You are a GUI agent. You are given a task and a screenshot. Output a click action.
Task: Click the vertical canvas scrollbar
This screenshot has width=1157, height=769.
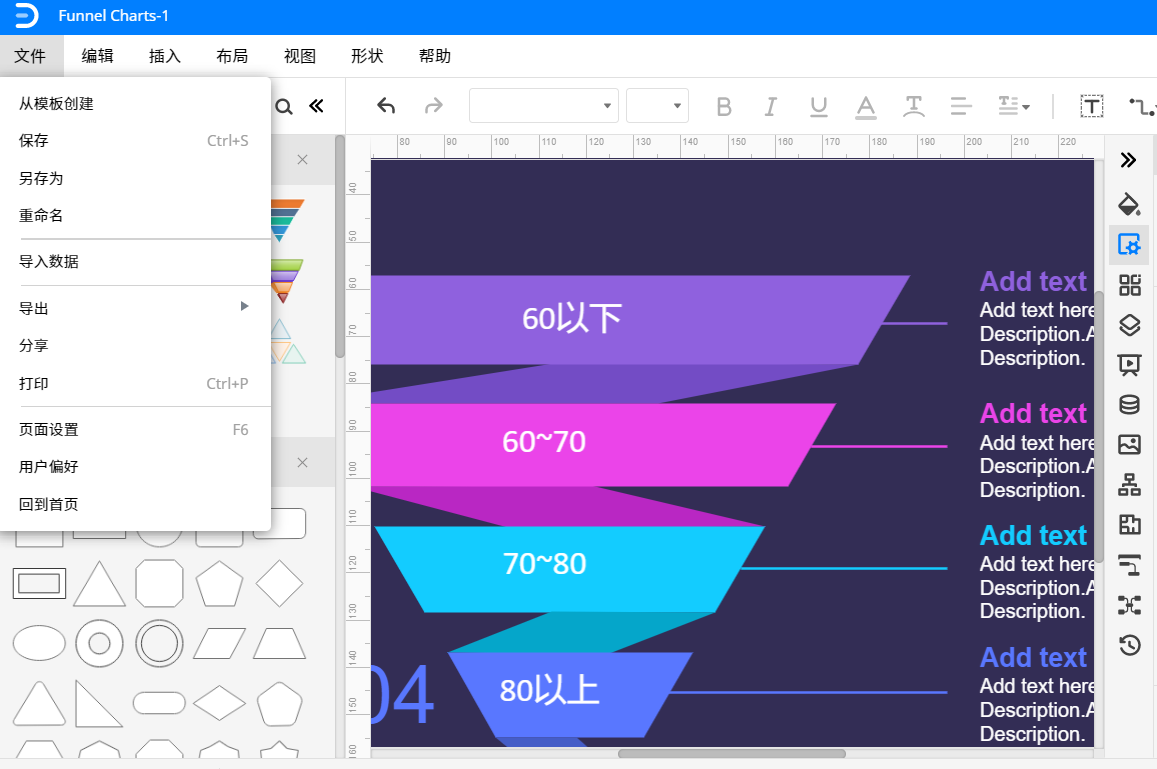(1099, 428)
